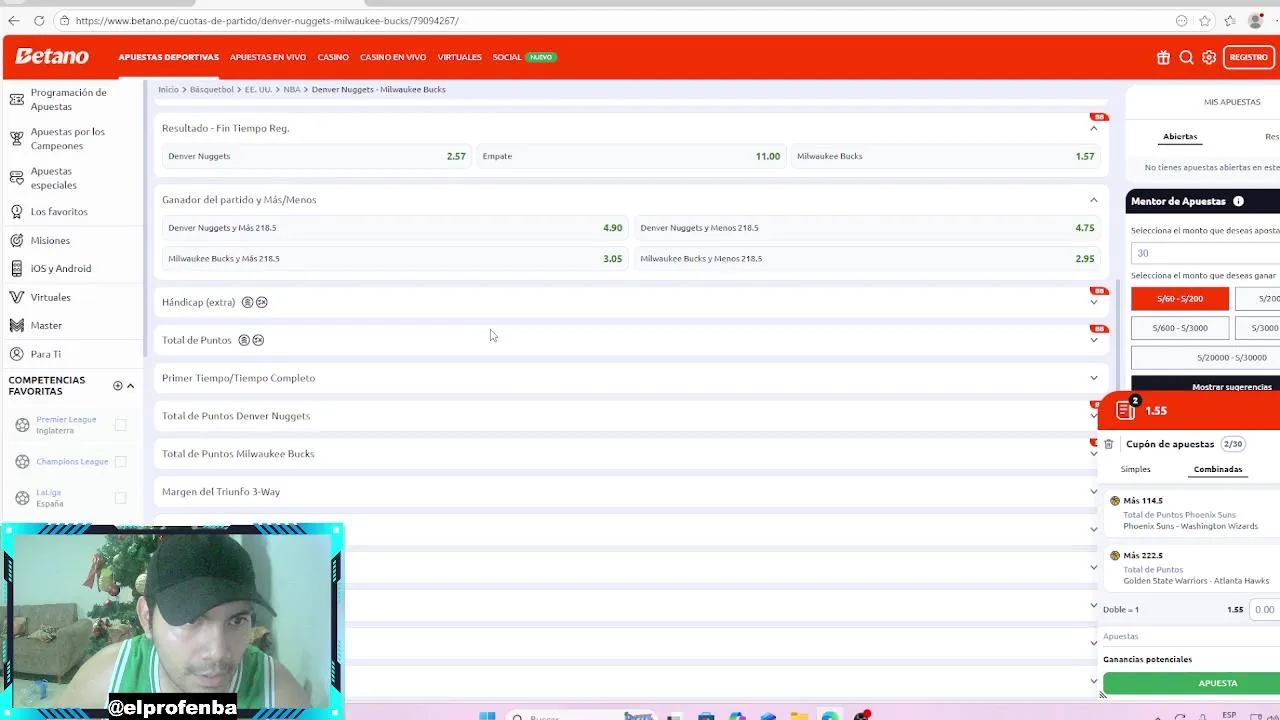Screen dimensions: 1280x720
Task: Switch to the Simples bet slip tab
Action: click(1135, 469)
